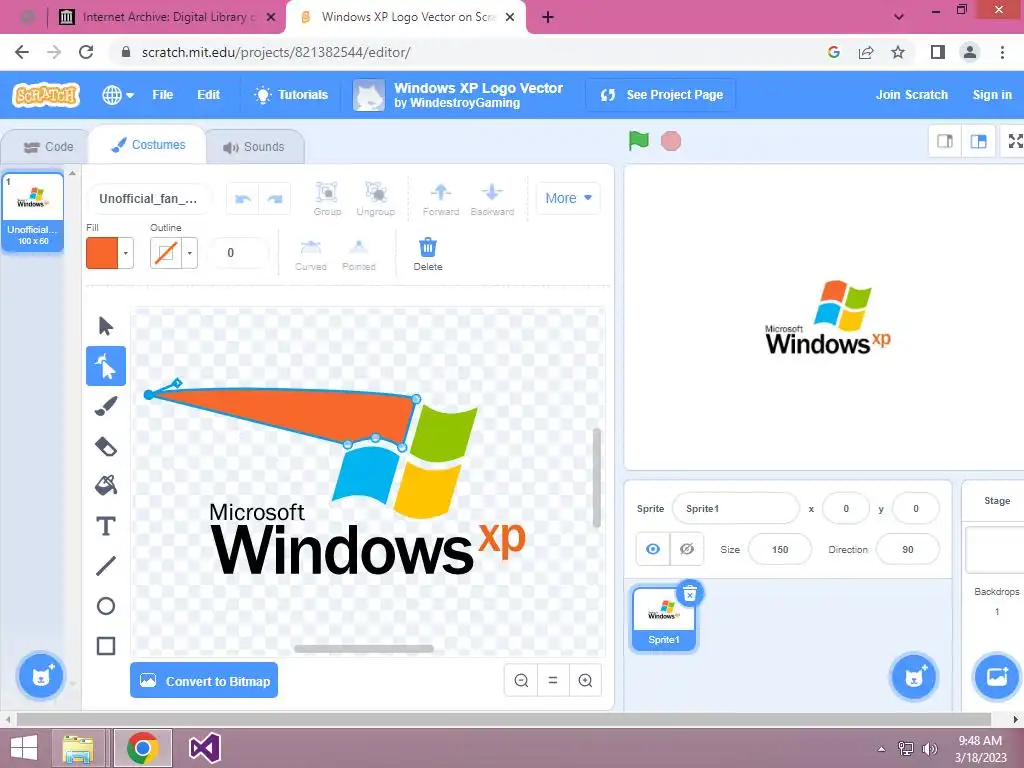Click the sprite Size field
The width and height of the screenshot is (1024, 768).
[x=780, y=549]
